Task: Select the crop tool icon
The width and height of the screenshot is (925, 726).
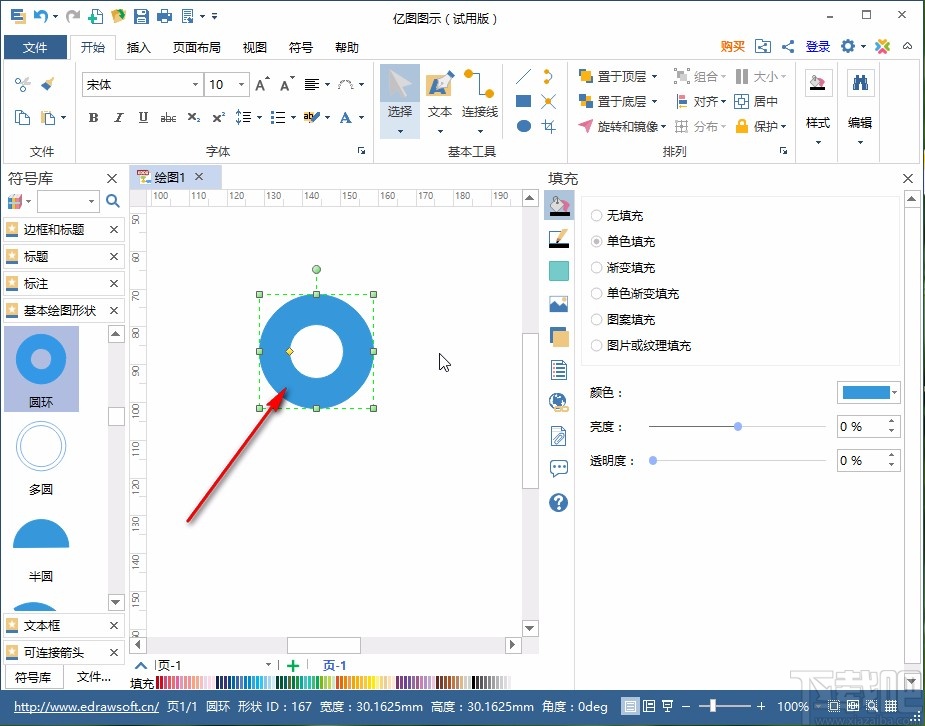Action: pyautogui.click(x=549, y=126)
